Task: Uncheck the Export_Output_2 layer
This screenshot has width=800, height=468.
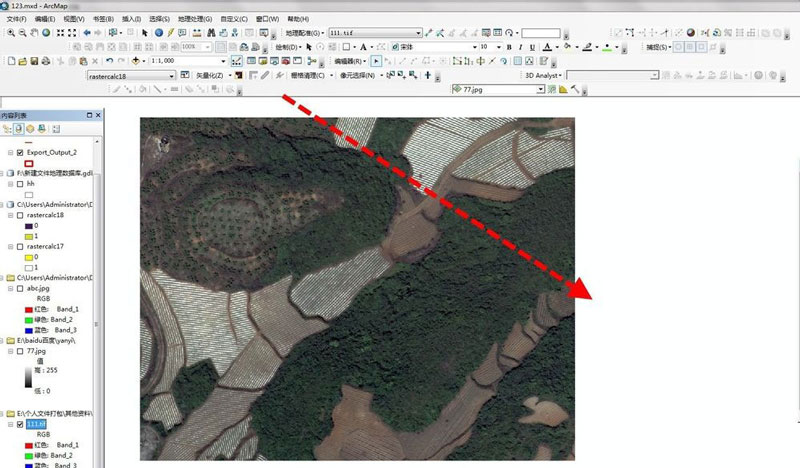Action: [x=20, y=153]
